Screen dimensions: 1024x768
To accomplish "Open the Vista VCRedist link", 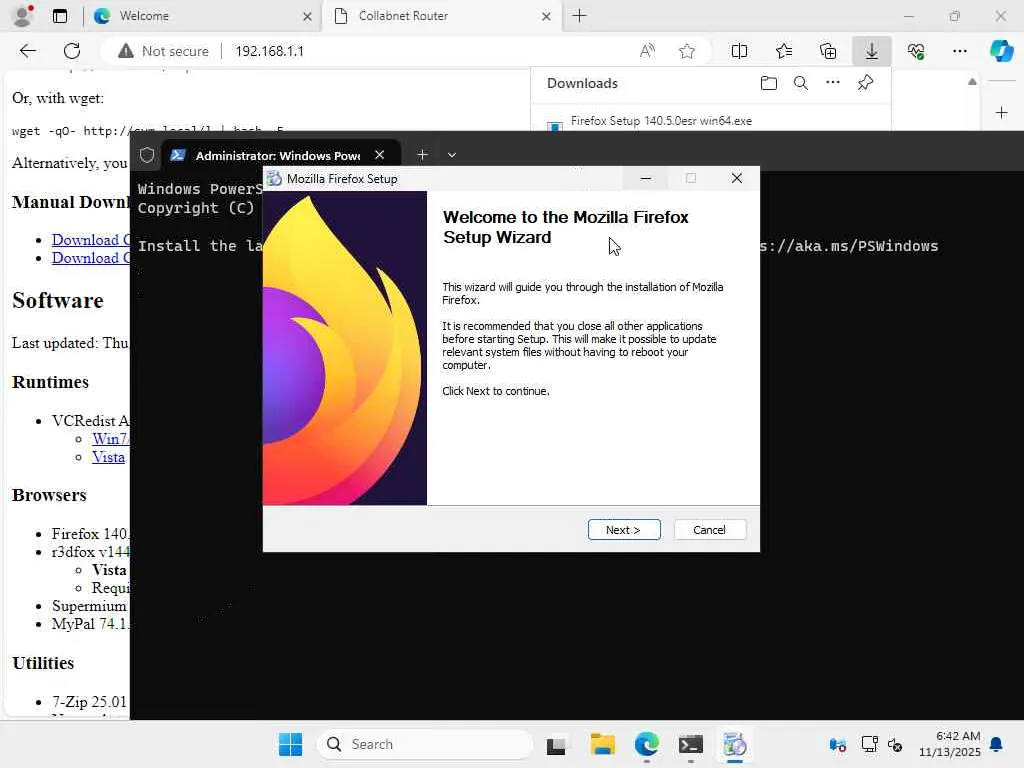I will click(108, 457).
